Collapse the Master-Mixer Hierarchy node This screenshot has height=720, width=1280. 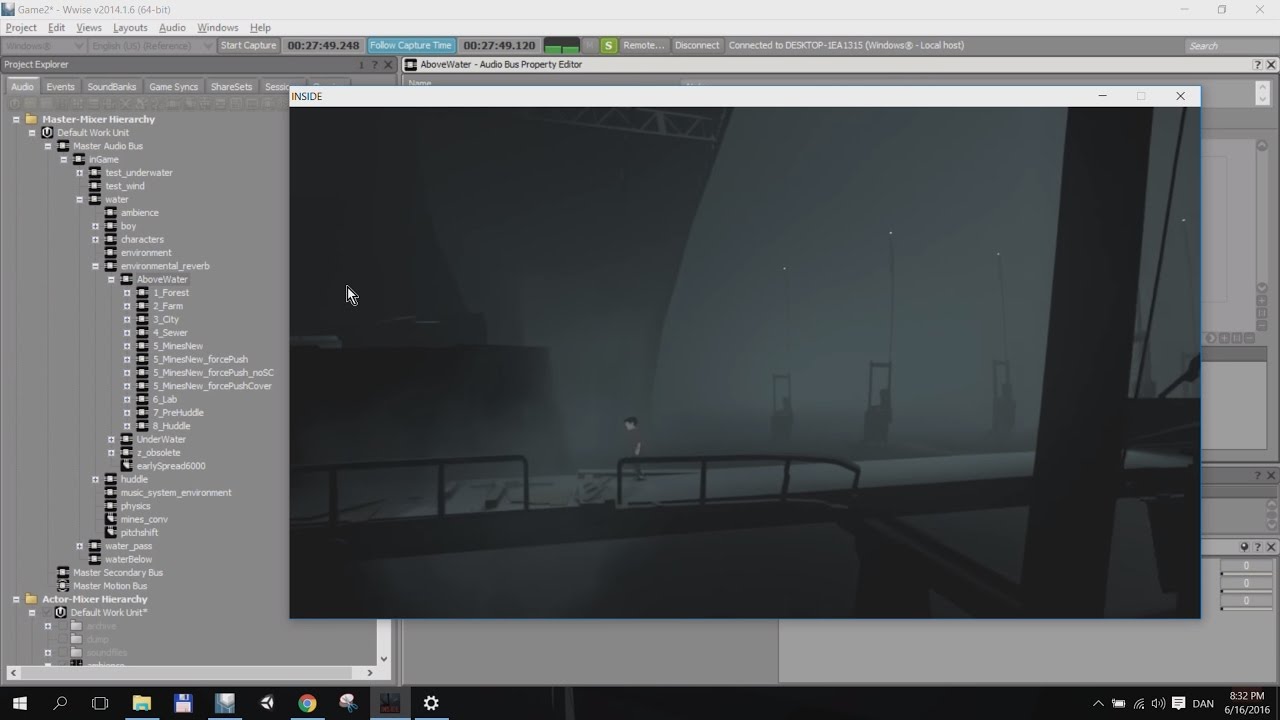point(16,119)
